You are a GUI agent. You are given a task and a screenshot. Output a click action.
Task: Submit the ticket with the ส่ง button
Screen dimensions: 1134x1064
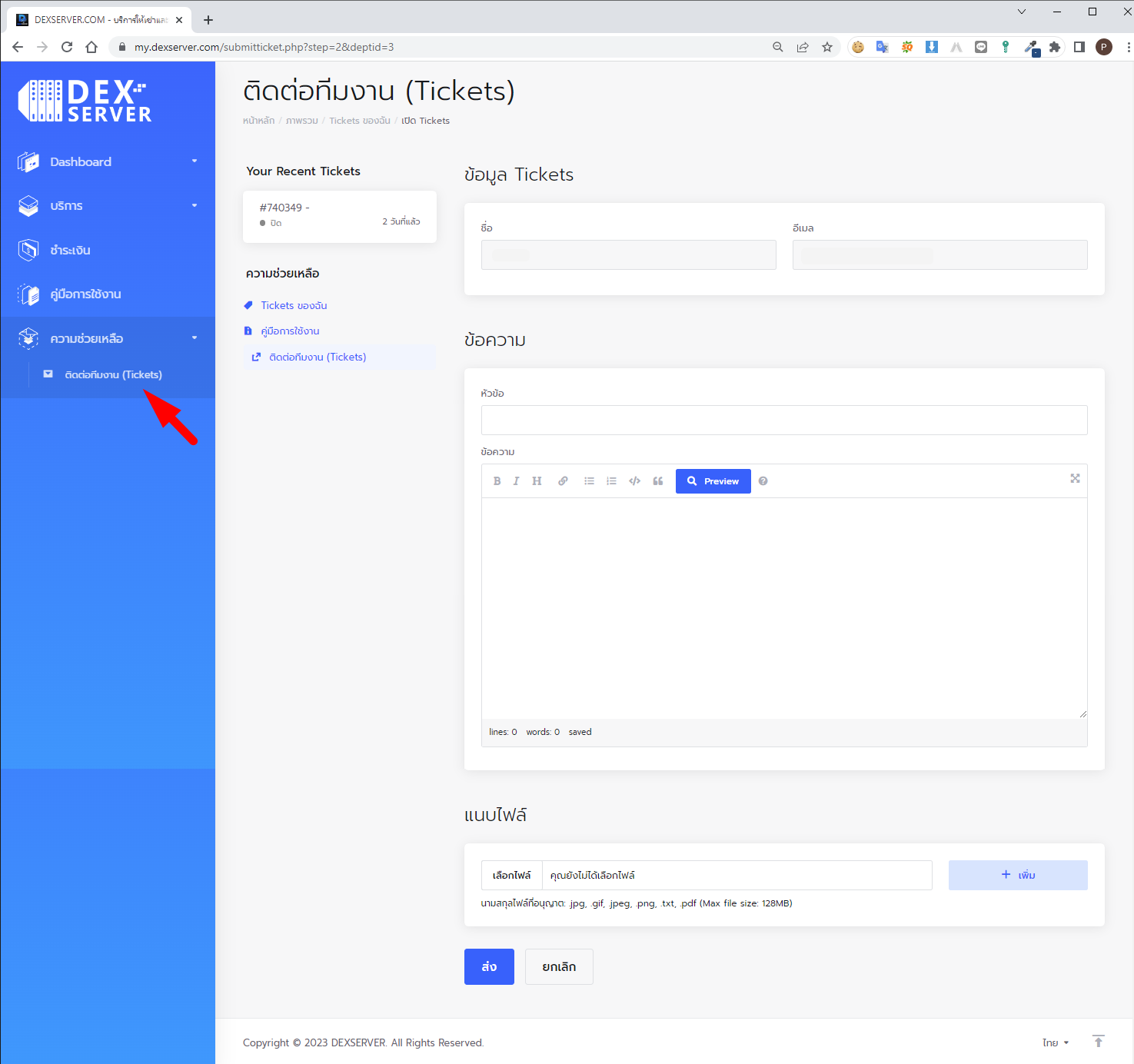point(489,966)
